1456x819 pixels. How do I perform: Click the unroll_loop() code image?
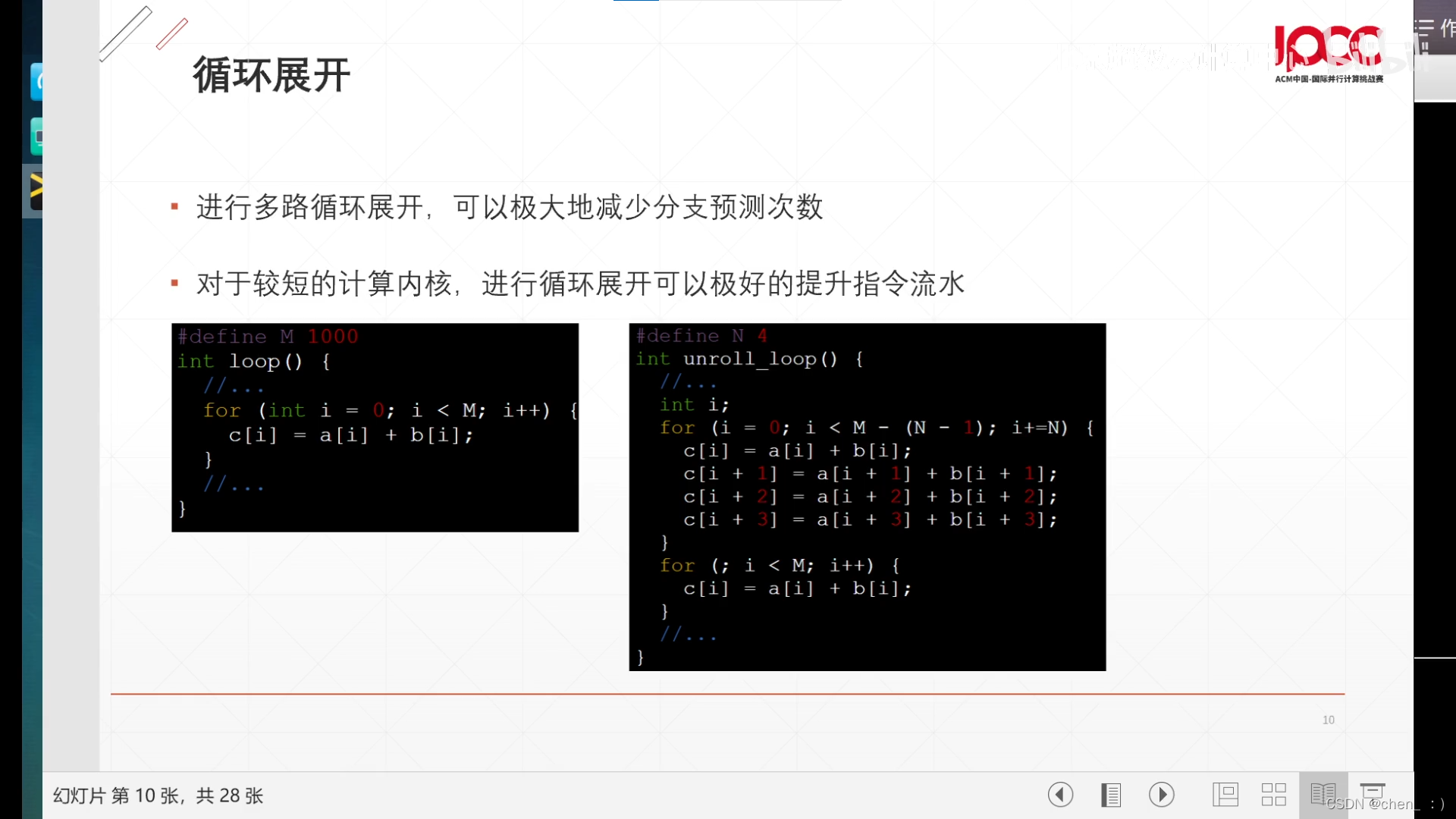(x=867, y=497)
